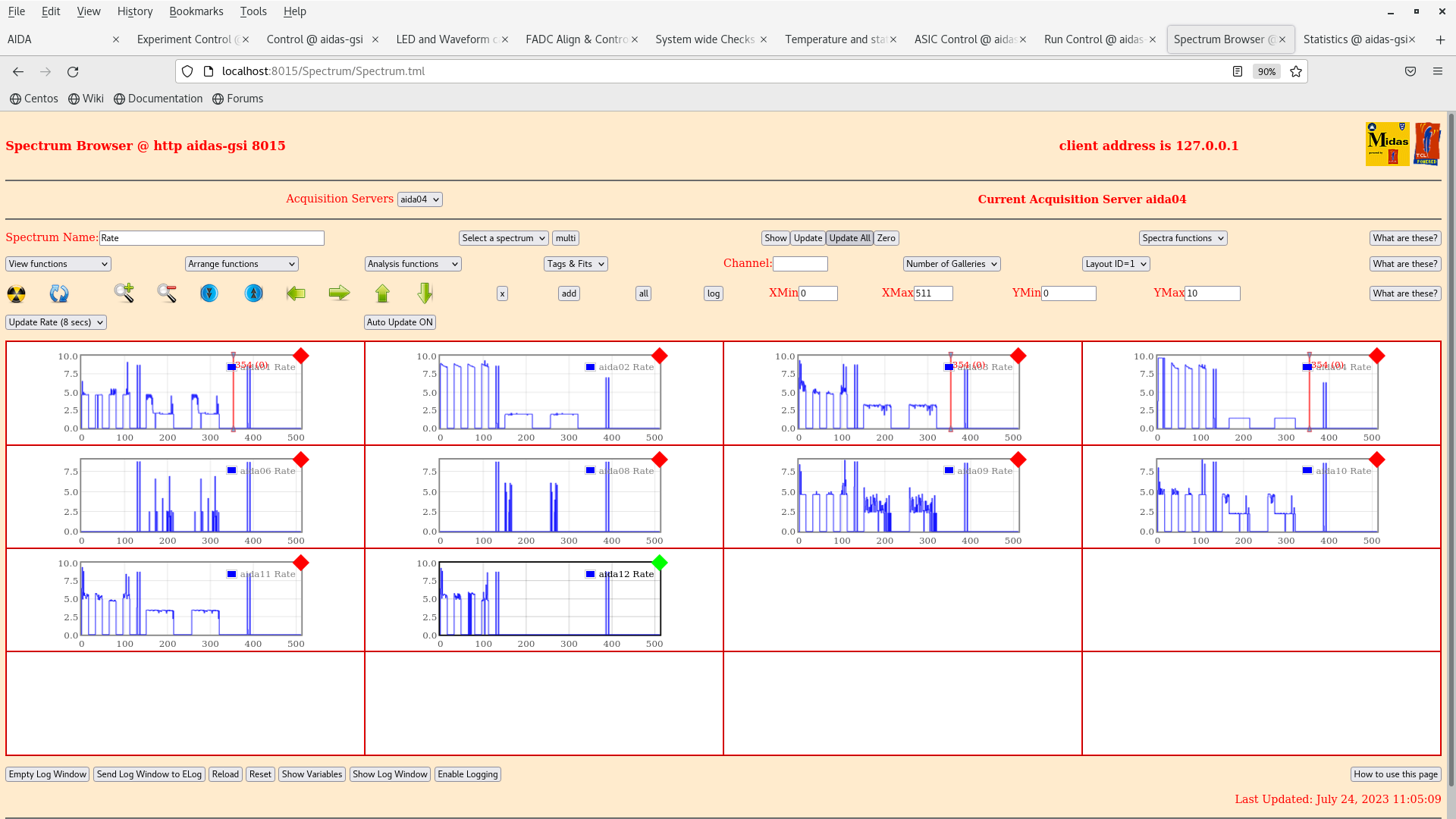Image resolution: width=1456 pixels, height=819 pixels.
Task: Click the green left arrow icon
Action: [x=296, y=293]
